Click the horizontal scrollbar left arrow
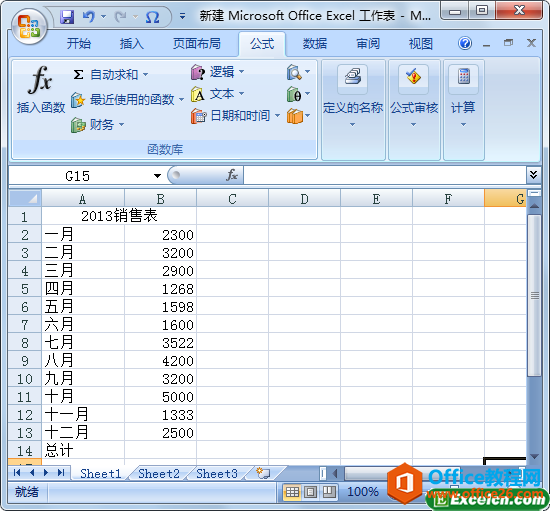Image resolution: width=550 pixels, height=511 pixels. [x=335, y=473]
